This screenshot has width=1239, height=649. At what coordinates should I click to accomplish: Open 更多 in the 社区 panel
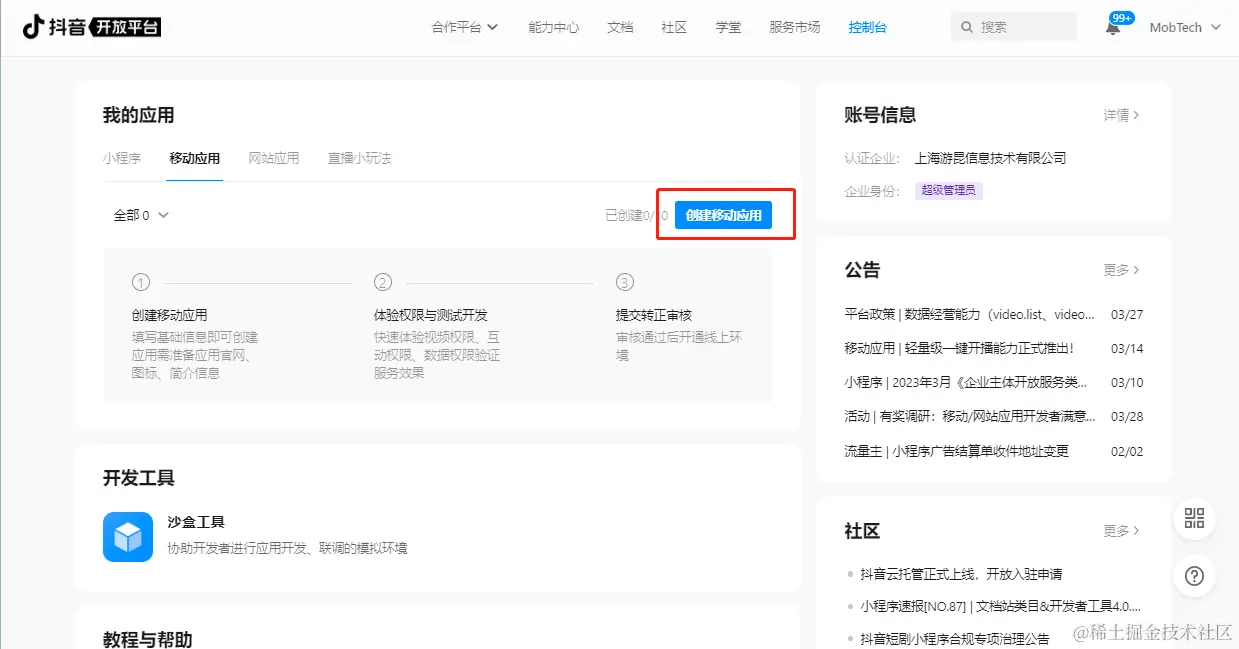point(1122,531)
